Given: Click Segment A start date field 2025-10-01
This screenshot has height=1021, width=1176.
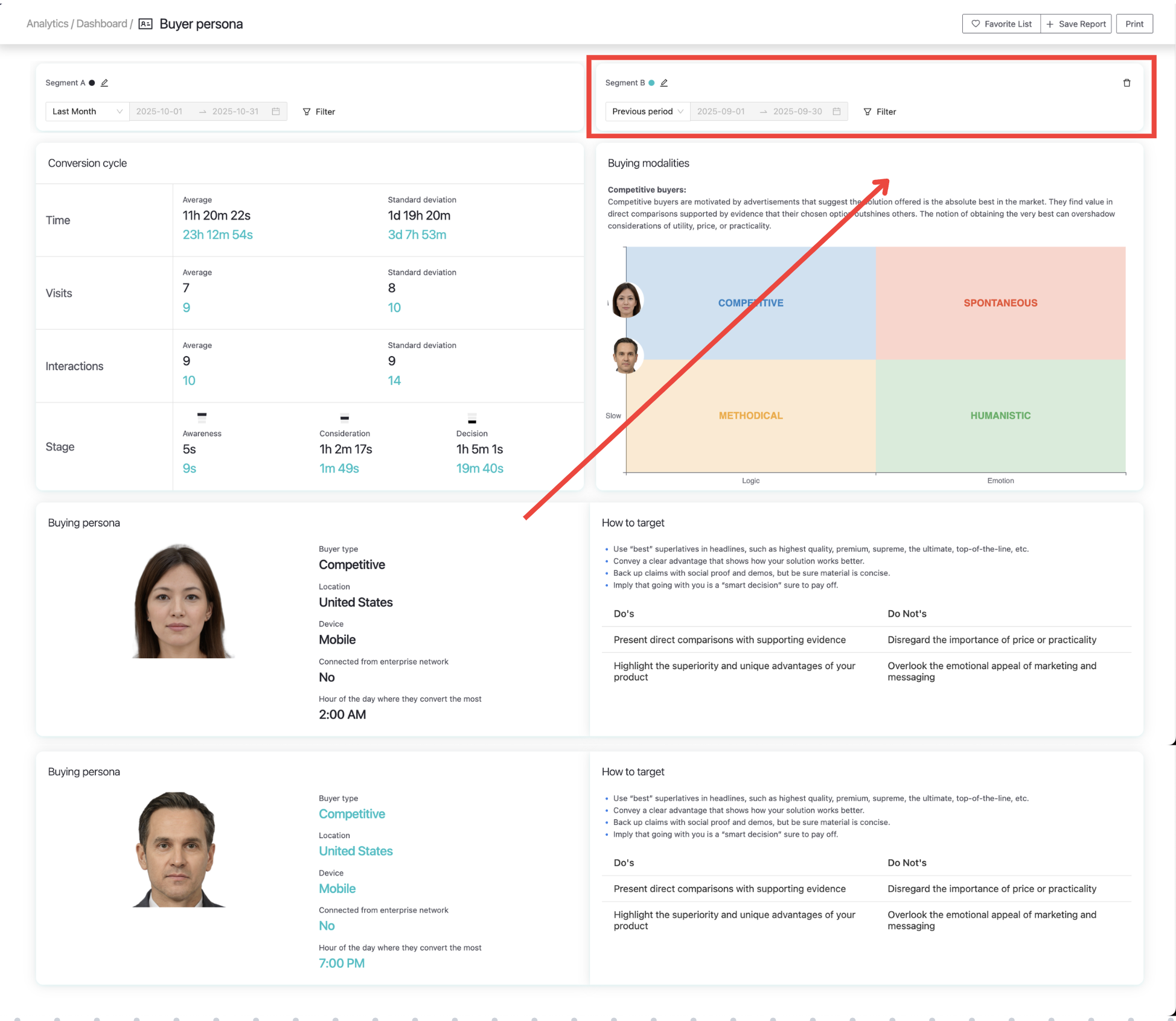Looking at the screenshot, I should (159, 112).
